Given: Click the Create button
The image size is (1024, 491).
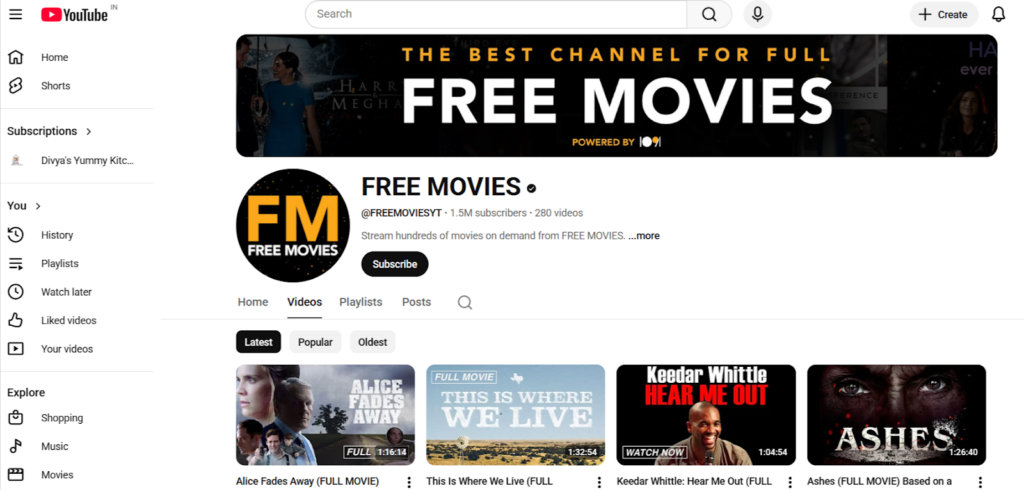Looking at the screenshot, I should coord(943,14).
